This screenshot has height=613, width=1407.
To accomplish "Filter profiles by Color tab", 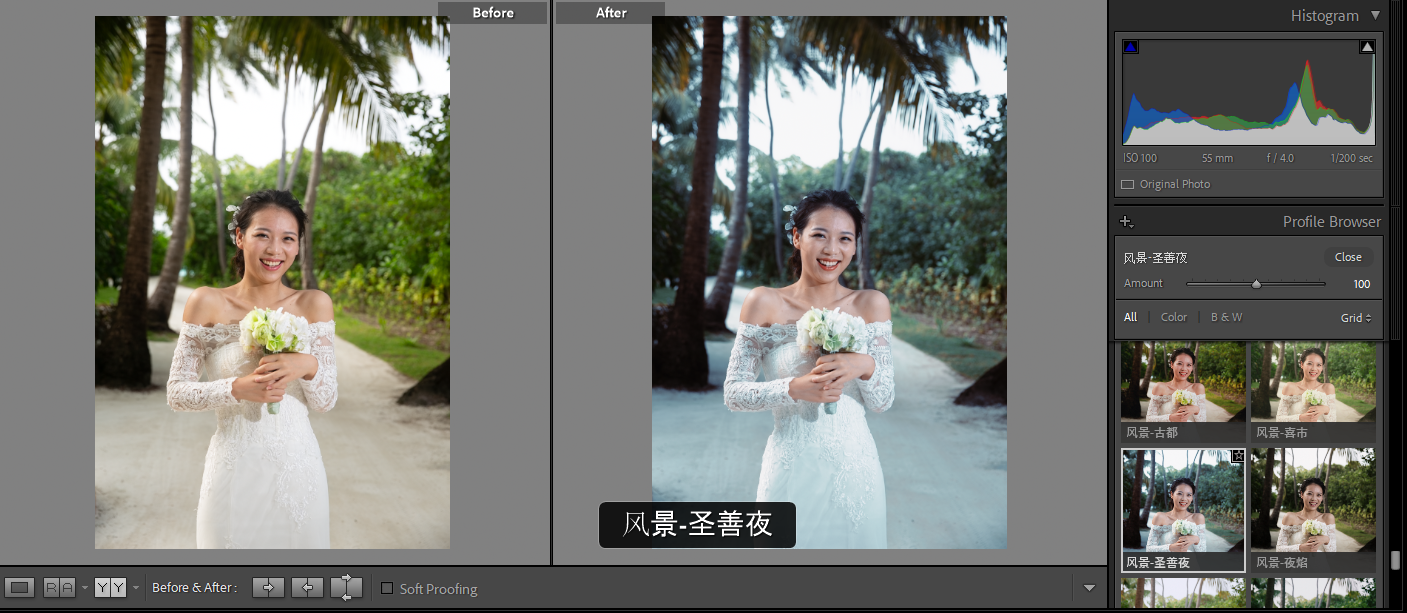I will tap(1174, 318).
